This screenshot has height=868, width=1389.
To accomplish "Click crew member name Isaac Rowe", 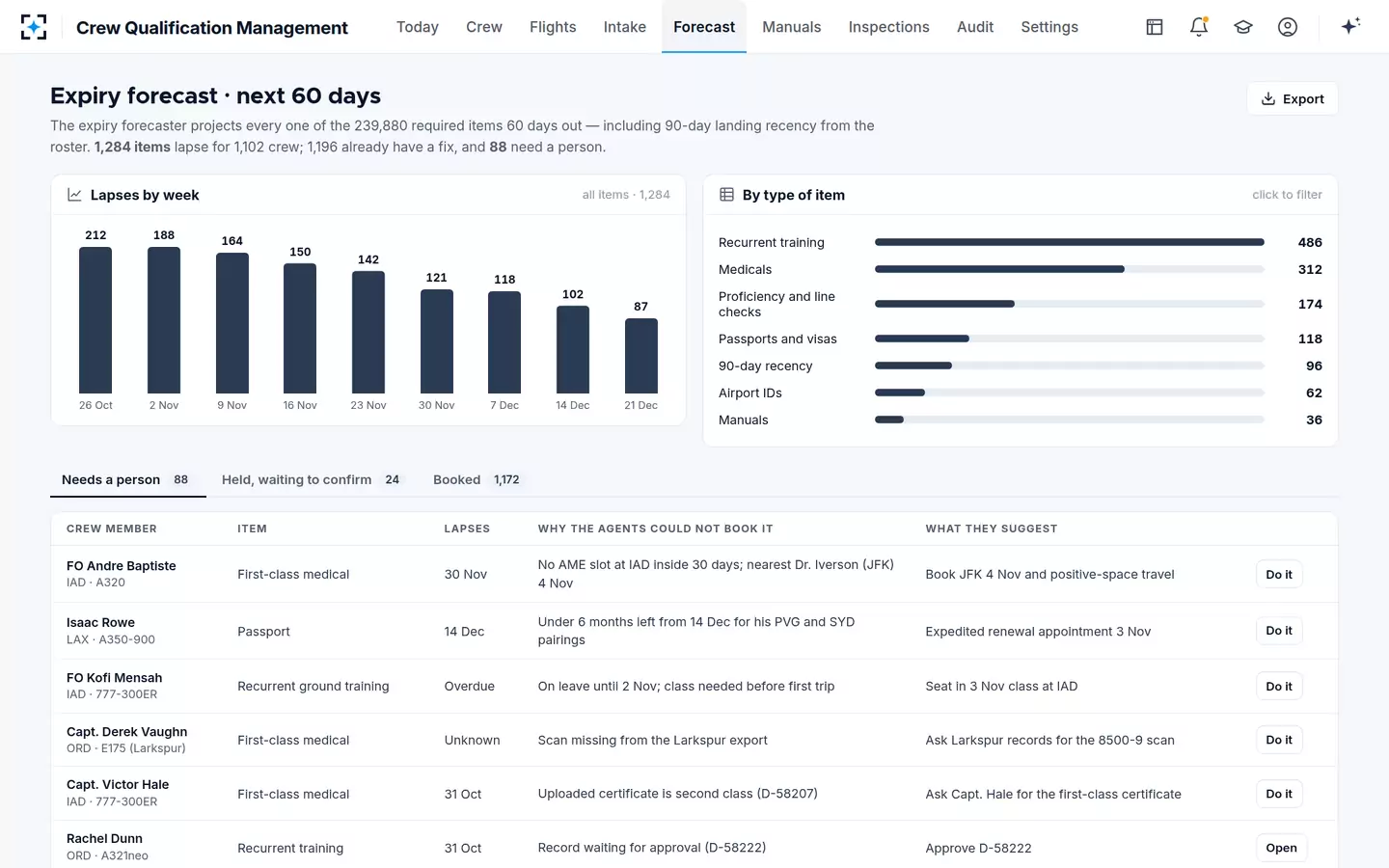I will (100, 623).
